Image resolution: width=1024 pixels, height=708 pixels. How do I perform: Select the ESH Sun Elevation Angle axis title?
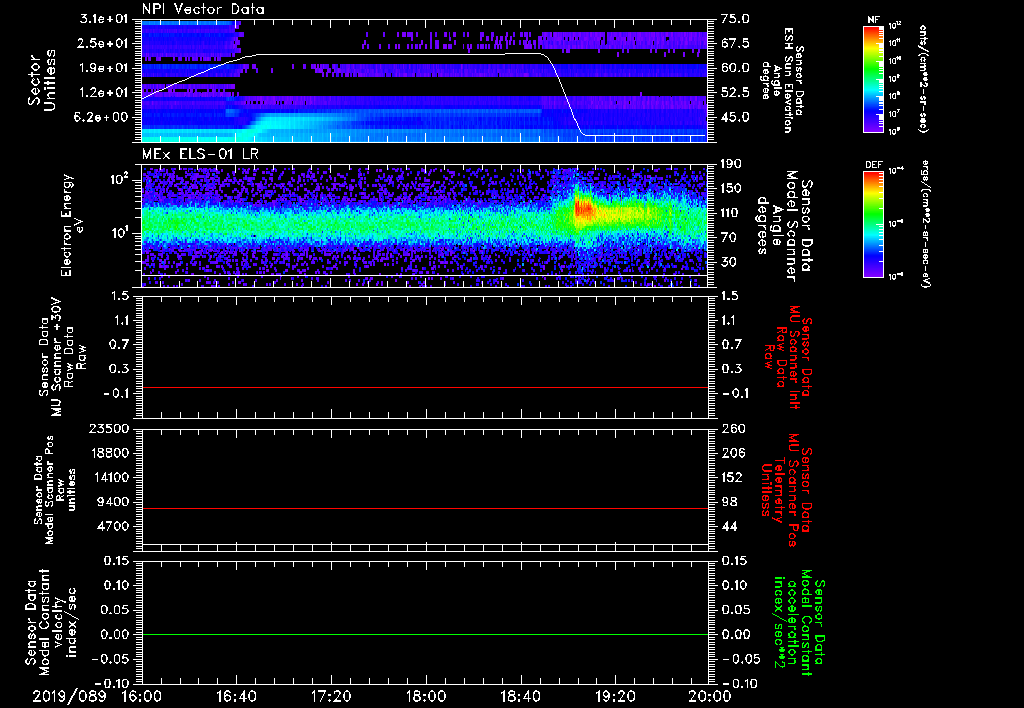click(782, 80)
